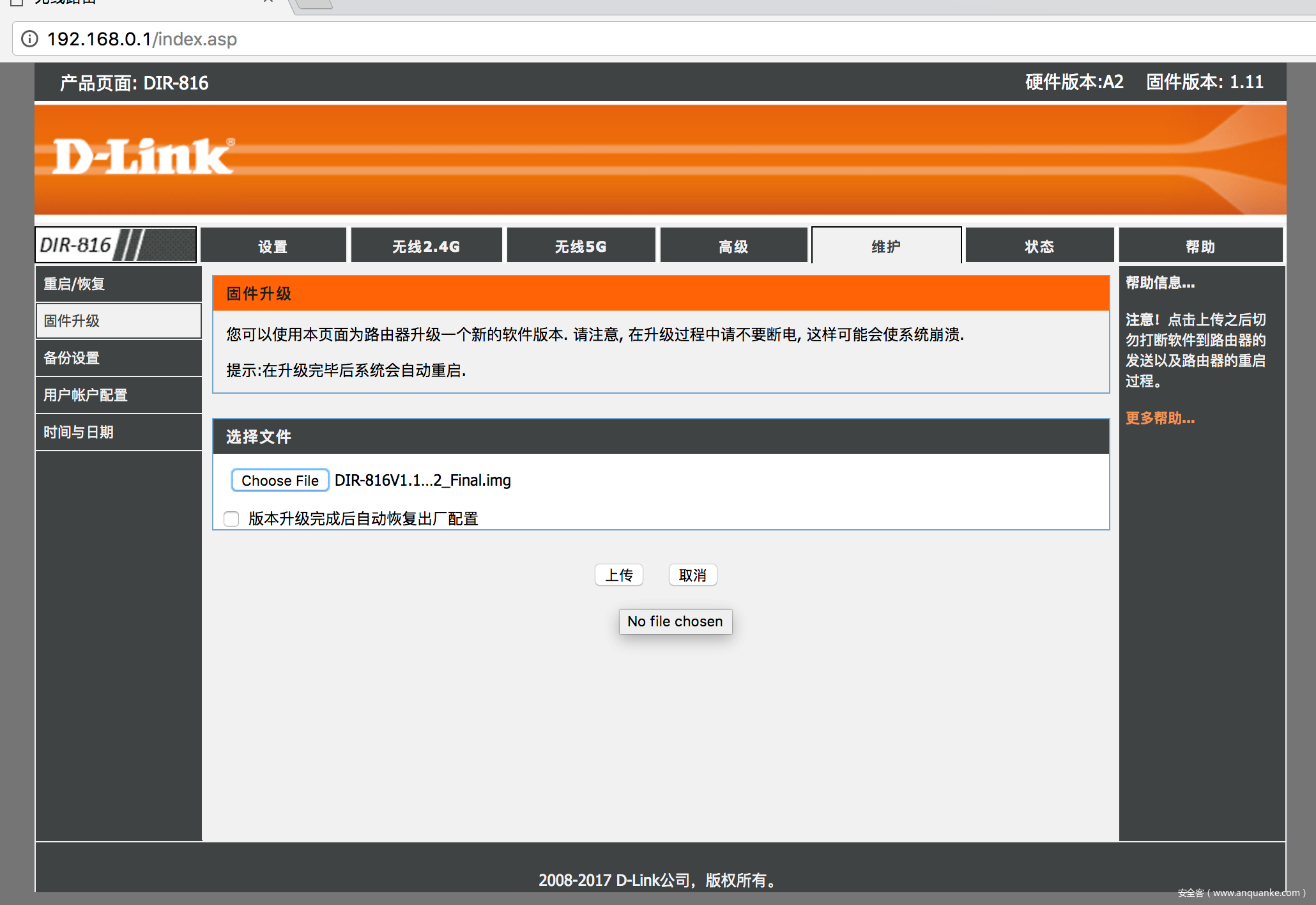Open the 高级 tab
The image size is (1316, 905).
tap(733, 246)
